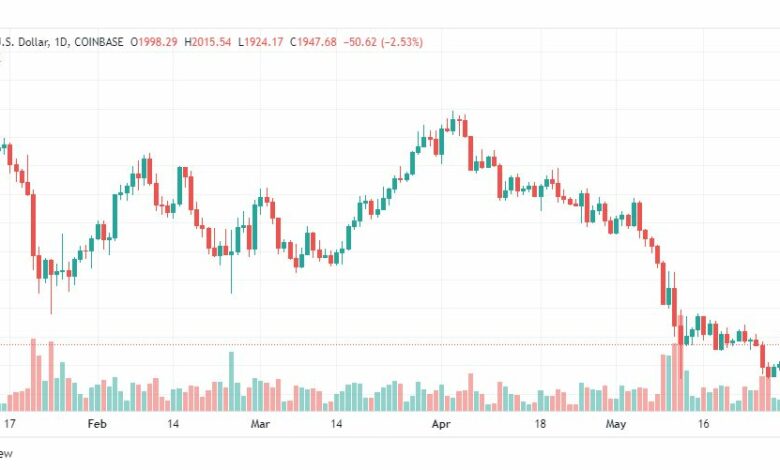The image size is (780, 470).
Task: Click the partial TradingView text at bottom-left
Action: pyautogui.click(x=6, y=454)
